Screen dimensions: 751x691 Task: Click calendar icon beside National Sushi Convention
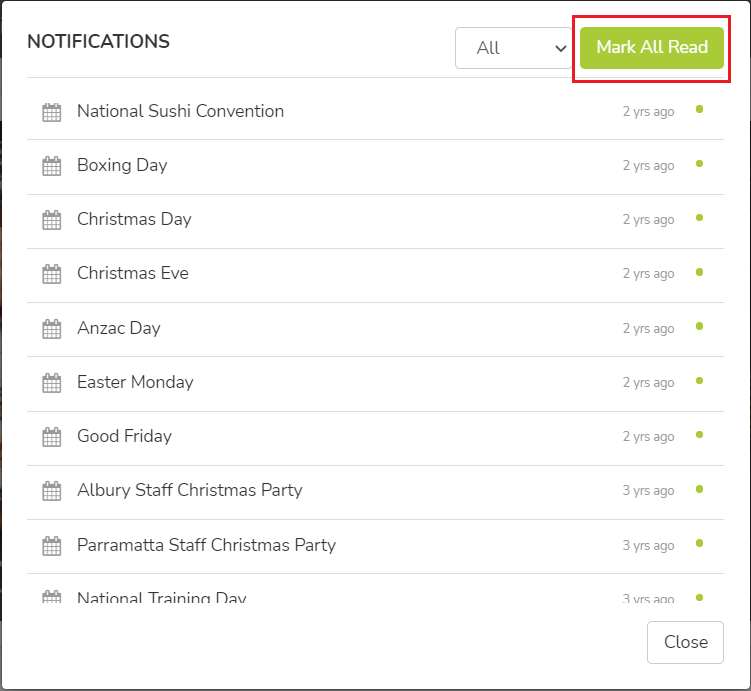(52, 112)
